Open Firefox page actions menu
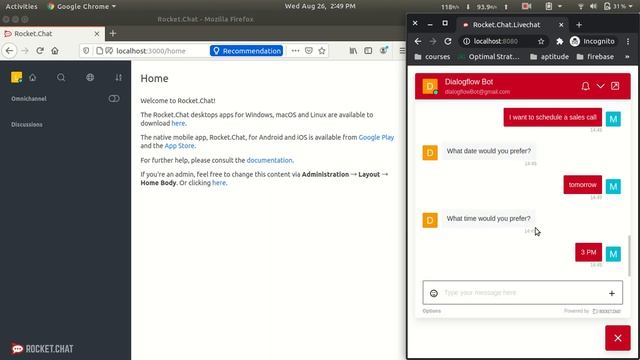This screenshot has width=640, height=360. [295, 51]
